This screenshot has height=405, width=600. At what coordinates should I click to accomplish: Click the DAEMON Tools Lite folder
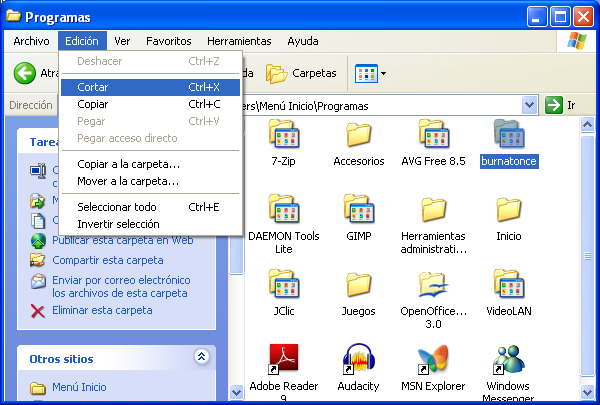tap(286, 211)
